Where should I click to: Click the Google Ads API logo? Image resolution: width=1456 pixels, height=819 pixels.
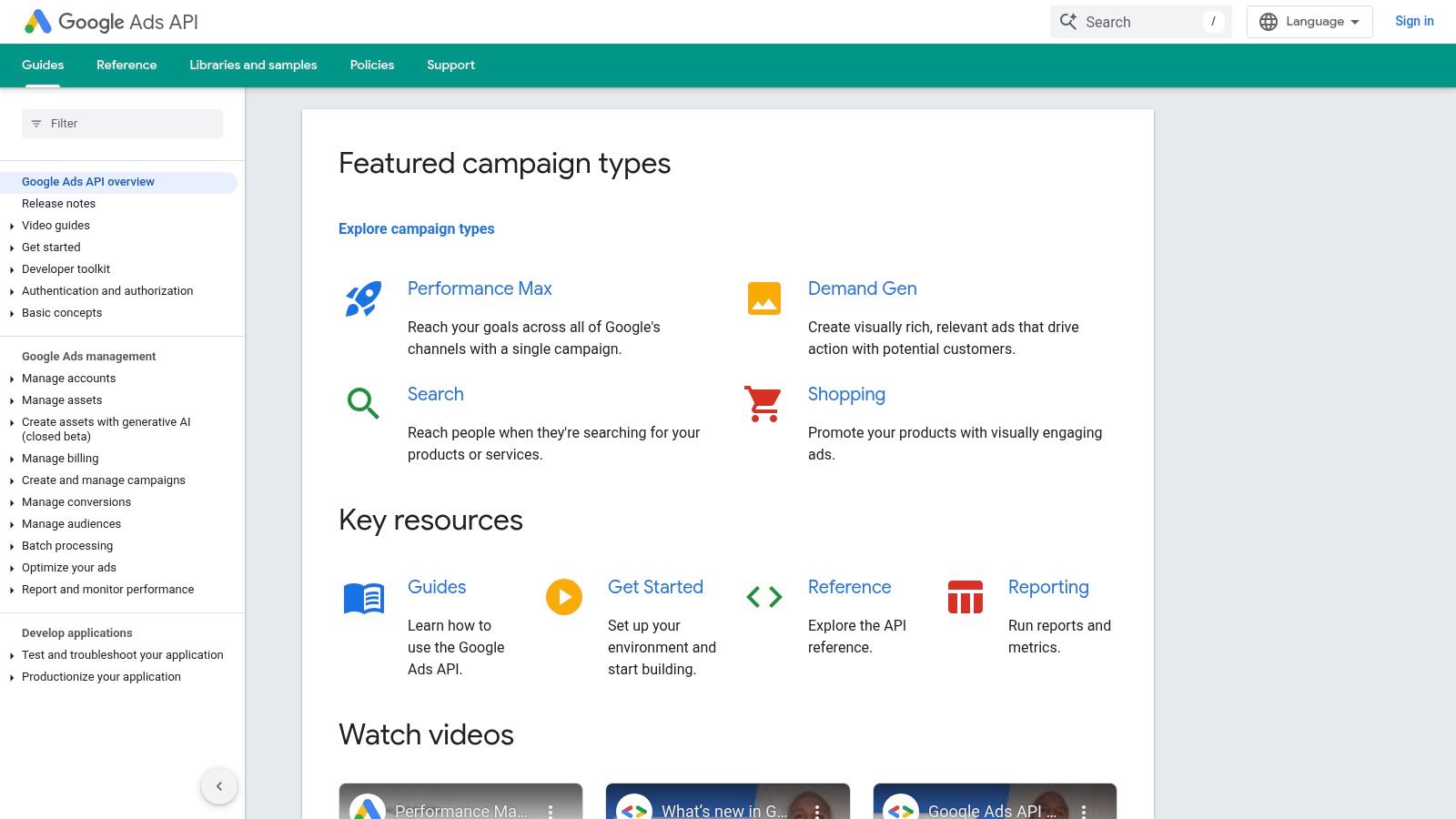pyautogui.click(x=108, y=22)
